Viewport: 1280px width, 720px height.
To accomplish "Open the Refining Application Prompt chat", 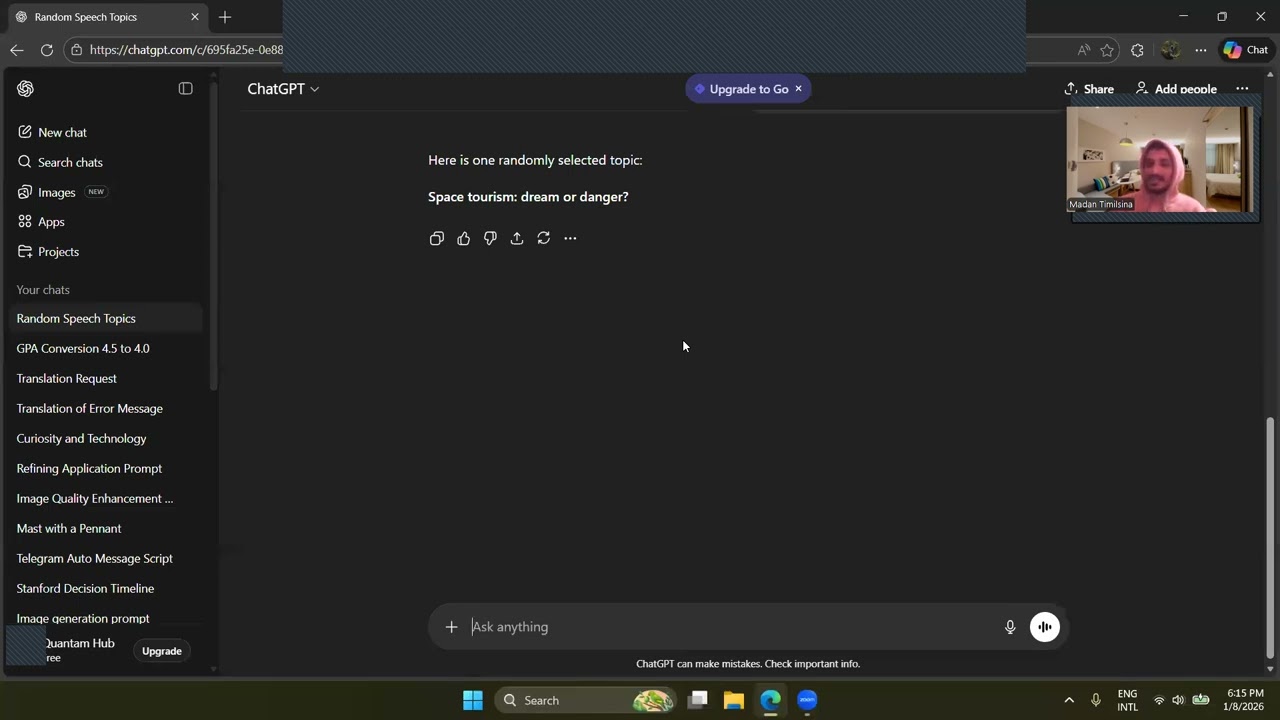I will 89,468.
